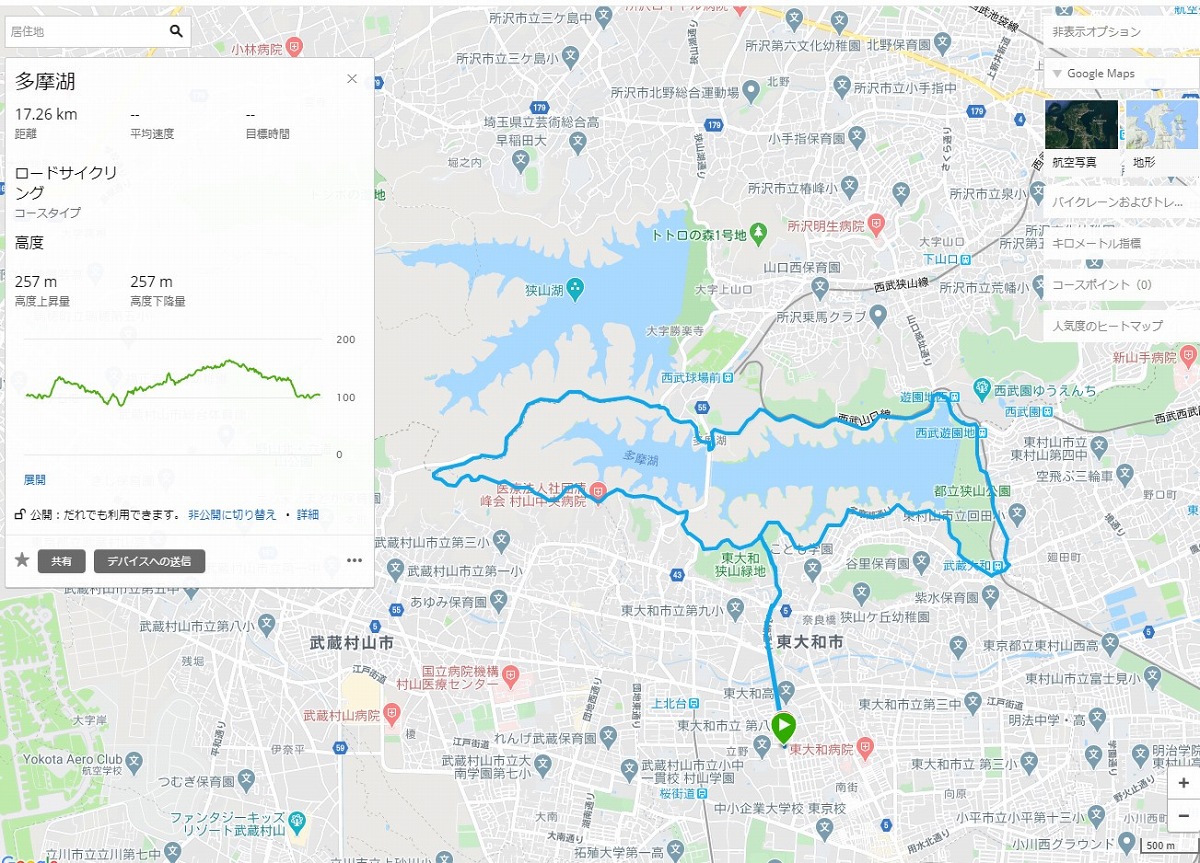Zoom out with the minus button
The height and width of the screenshot is (863, 1200).
tap(1184, 814)
